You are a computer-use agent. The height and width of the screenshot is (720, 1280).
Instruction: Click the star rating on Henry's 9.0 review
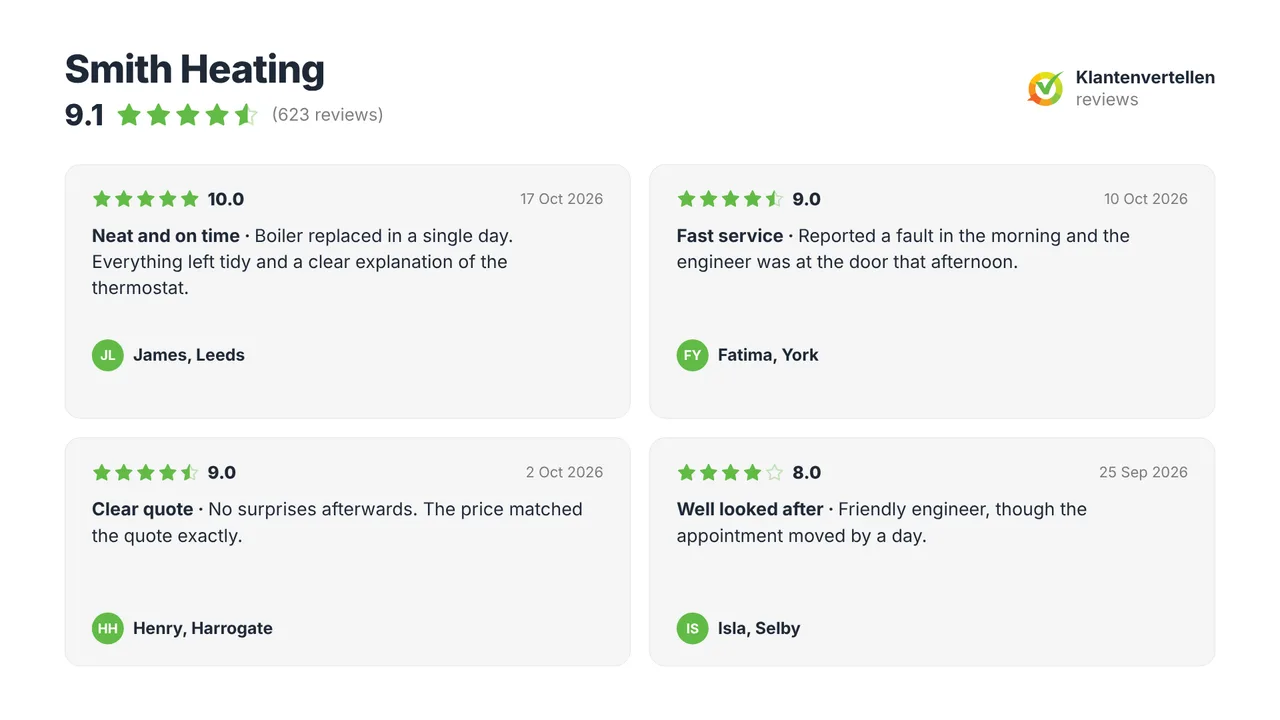146,472
